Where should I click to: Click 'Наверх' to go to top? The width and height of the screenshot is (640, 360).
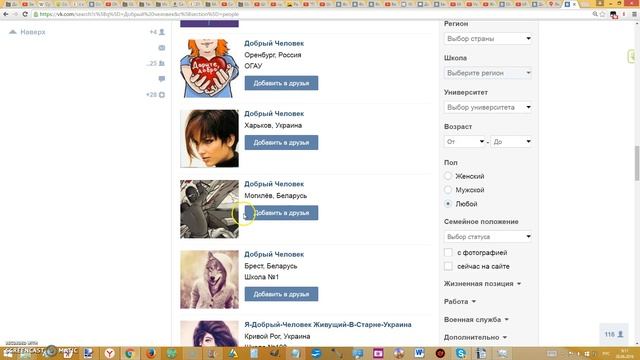click(x=27, y=32)
